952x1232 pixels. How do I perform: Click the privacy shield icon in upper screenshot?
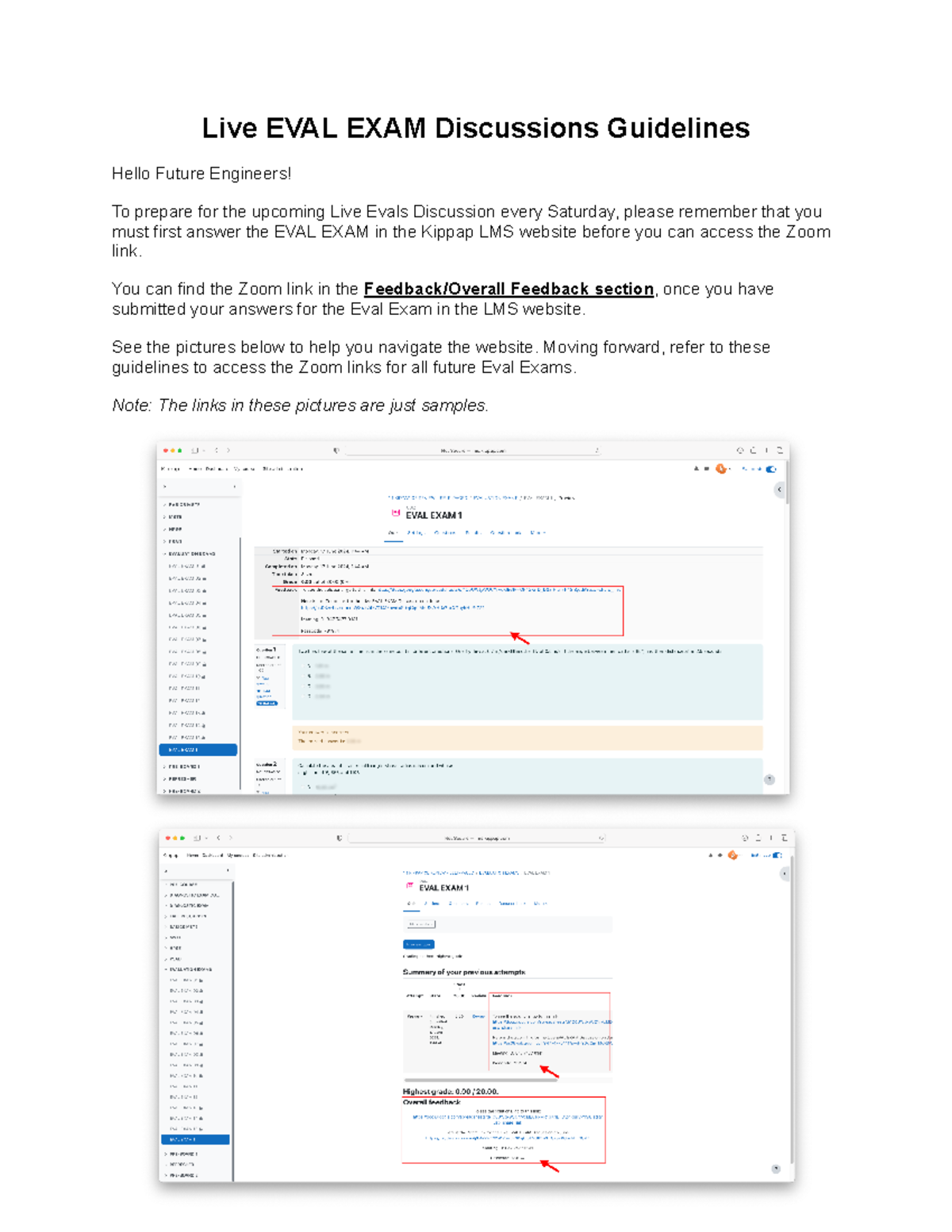coord(336,451)
